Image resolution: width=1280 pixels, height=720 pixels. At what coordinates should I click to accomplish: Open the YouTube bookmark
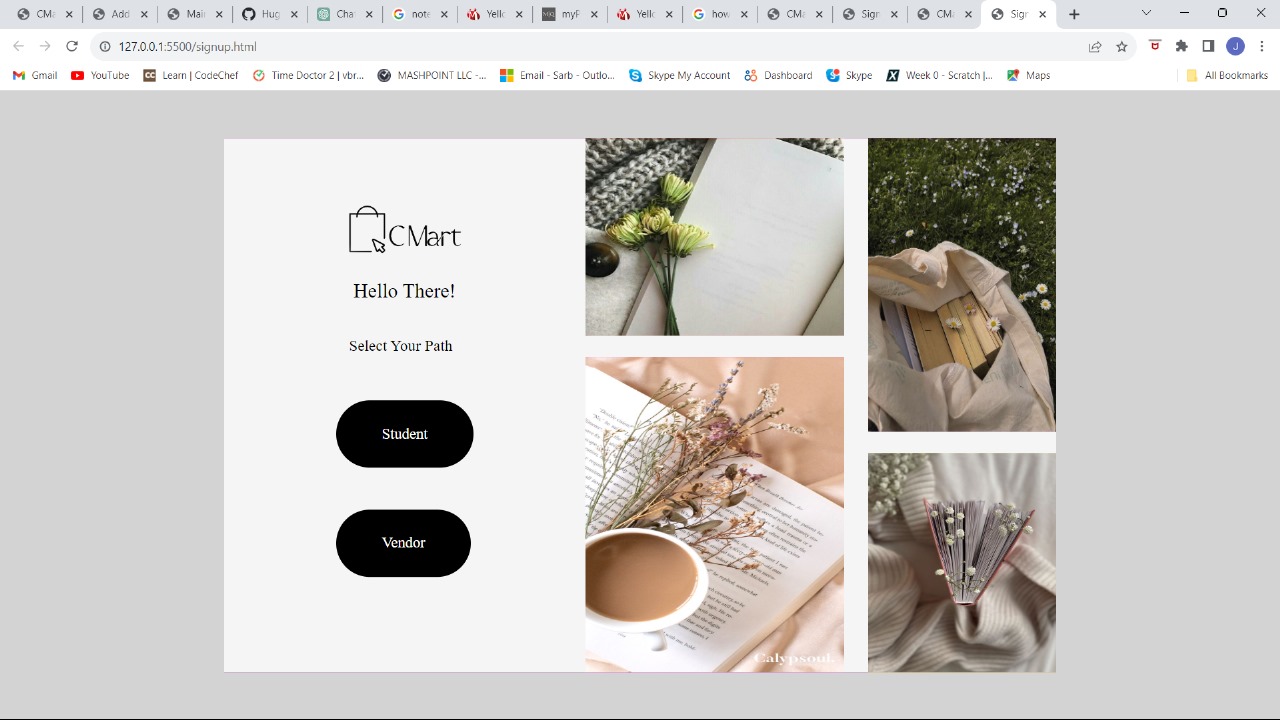[x=100, y=75]
